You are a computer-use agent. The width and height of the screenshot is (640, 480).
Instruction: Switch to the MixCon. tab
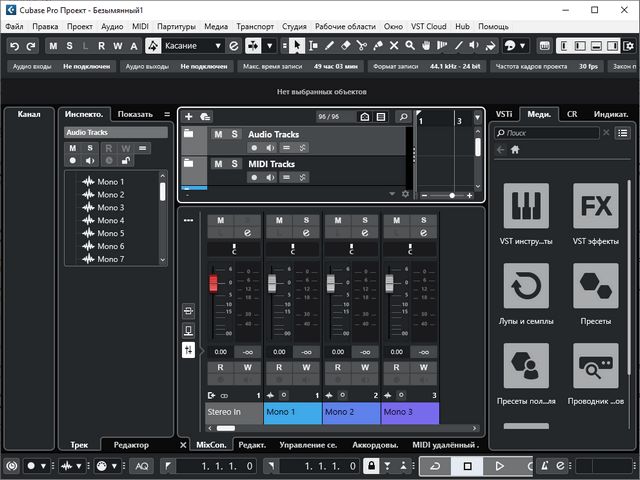211,444
